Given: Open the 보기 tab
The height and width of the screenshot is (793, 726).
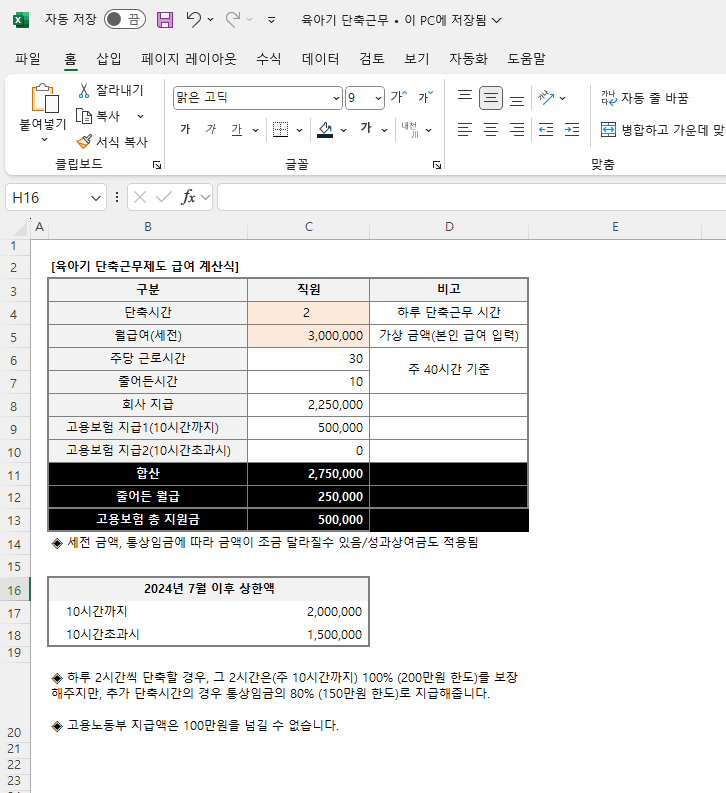Looking at the screenshot, I should 417,59.
